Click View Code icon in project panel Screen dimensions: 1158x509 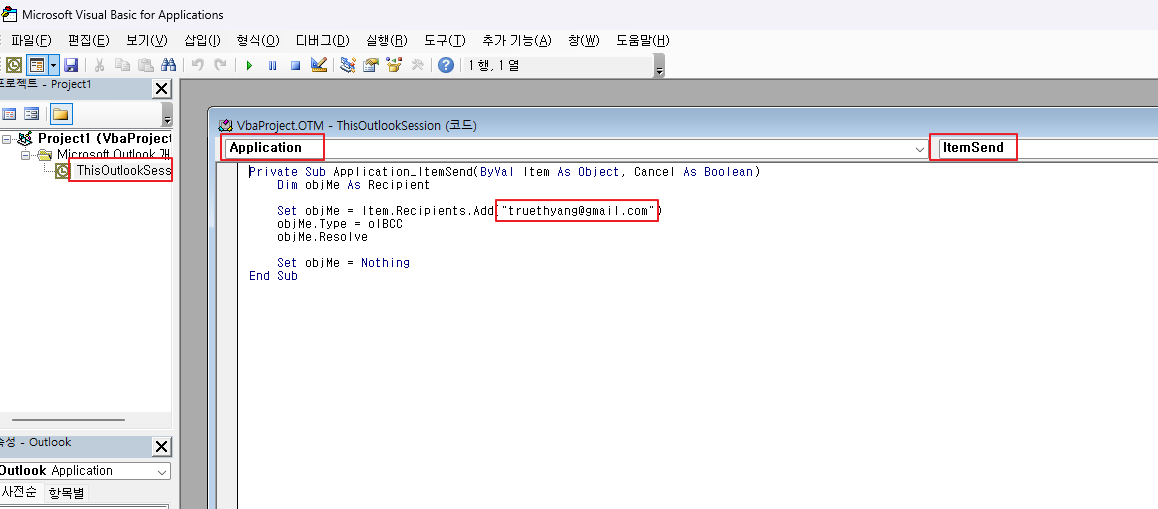pos(9,115)
